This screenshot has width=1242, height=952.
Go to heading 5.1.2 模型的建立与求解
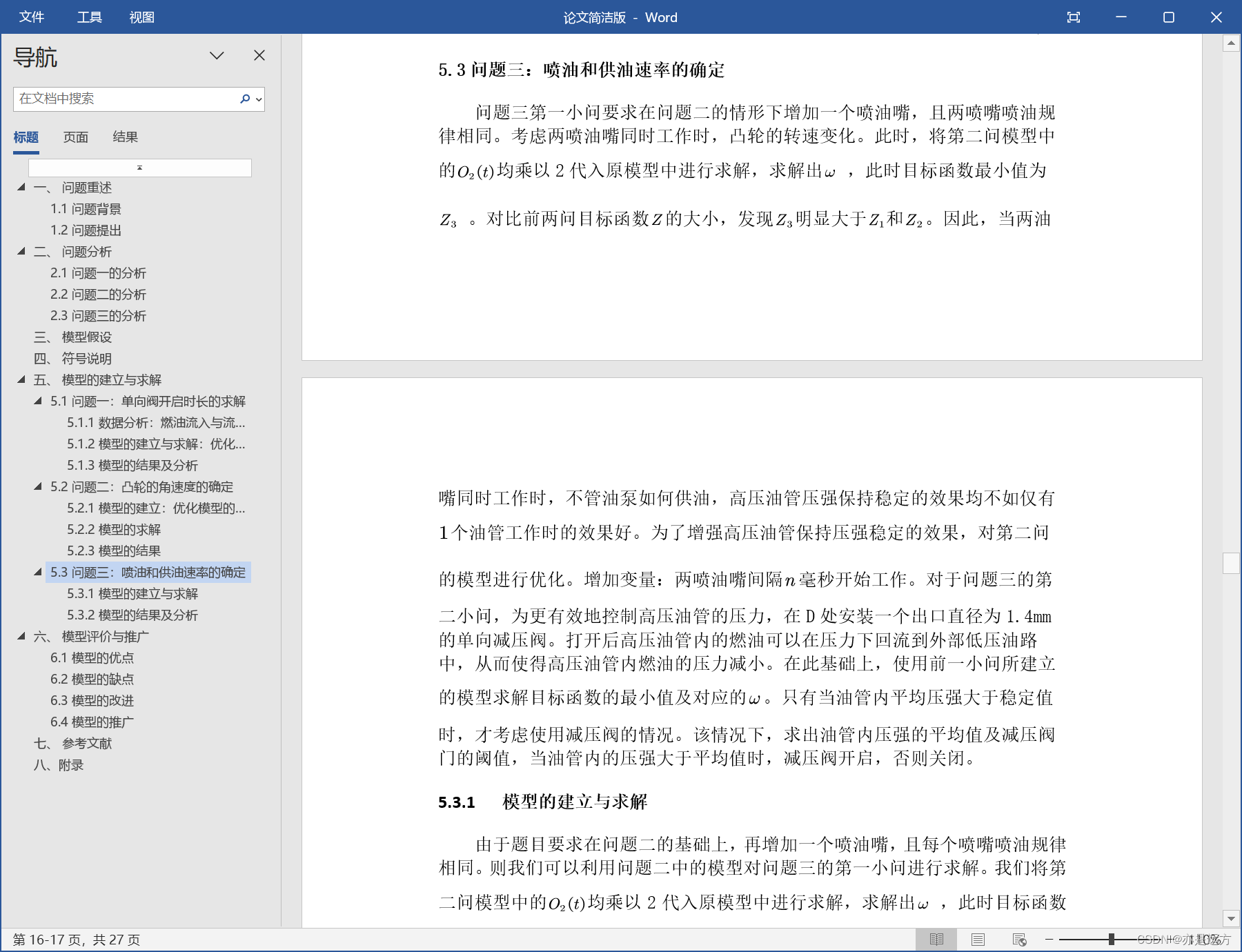tap(156, 444)
